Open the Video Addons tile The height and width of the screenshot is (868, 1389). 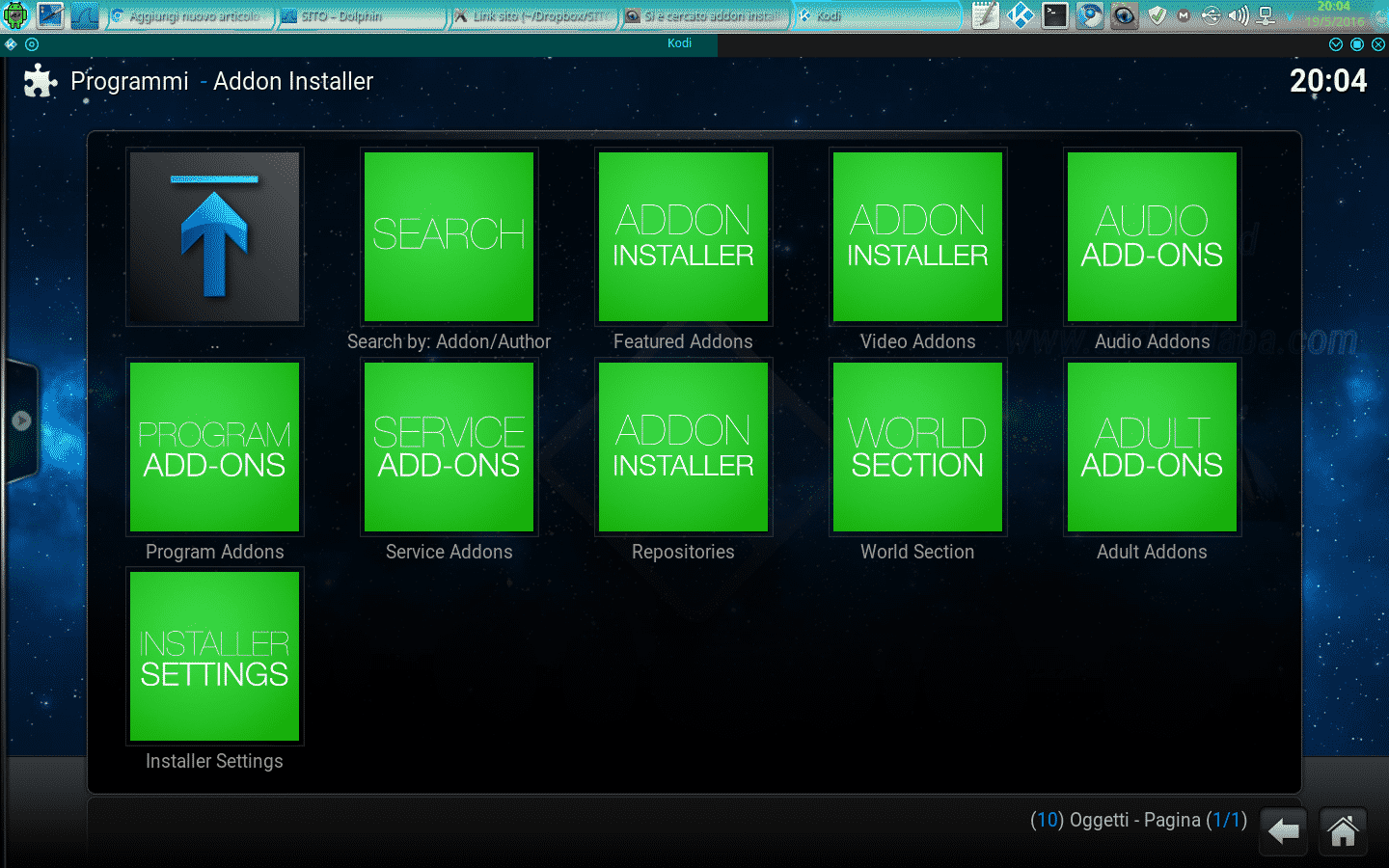tap(917, 236)
